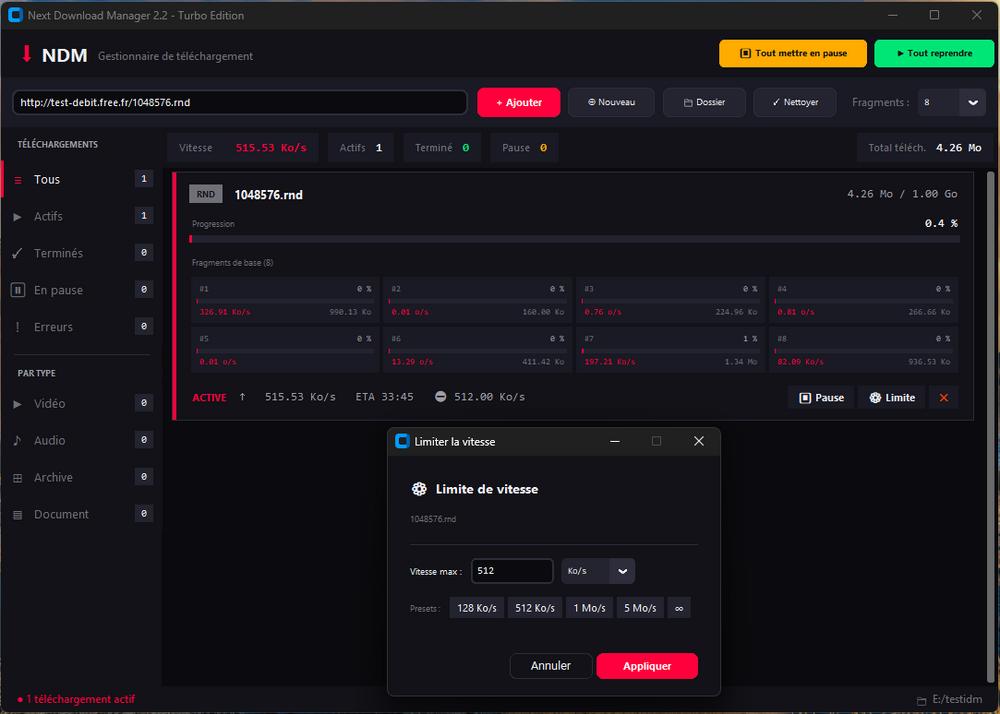Minimize the Limiter la vitesse dialog
The height and width of the screenshot is (714, 1000).
tap(615, 441)
